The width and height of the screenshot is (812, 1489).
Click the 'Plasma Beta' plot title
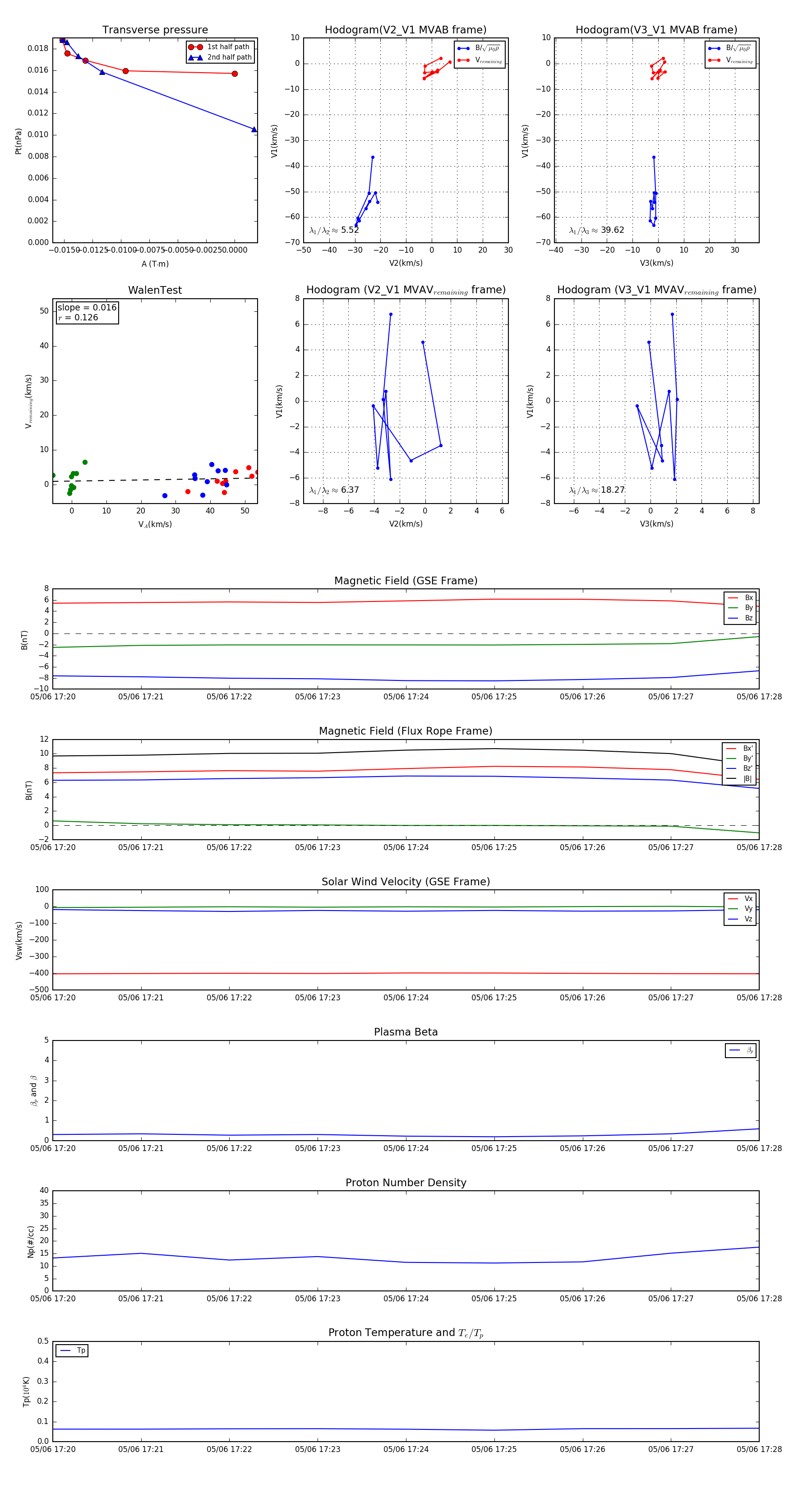[406, 1032]
